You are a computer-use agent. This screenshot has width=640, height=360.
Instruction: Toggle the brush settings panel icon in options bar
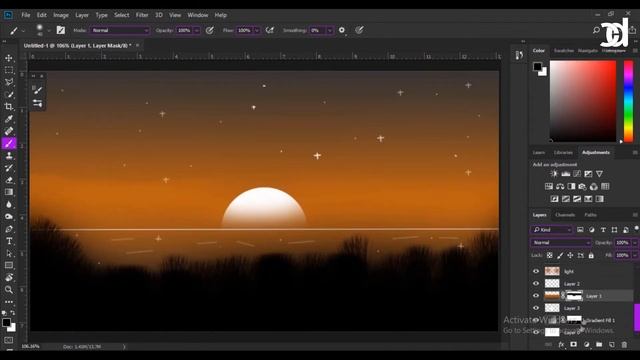[x=61, y=30]
